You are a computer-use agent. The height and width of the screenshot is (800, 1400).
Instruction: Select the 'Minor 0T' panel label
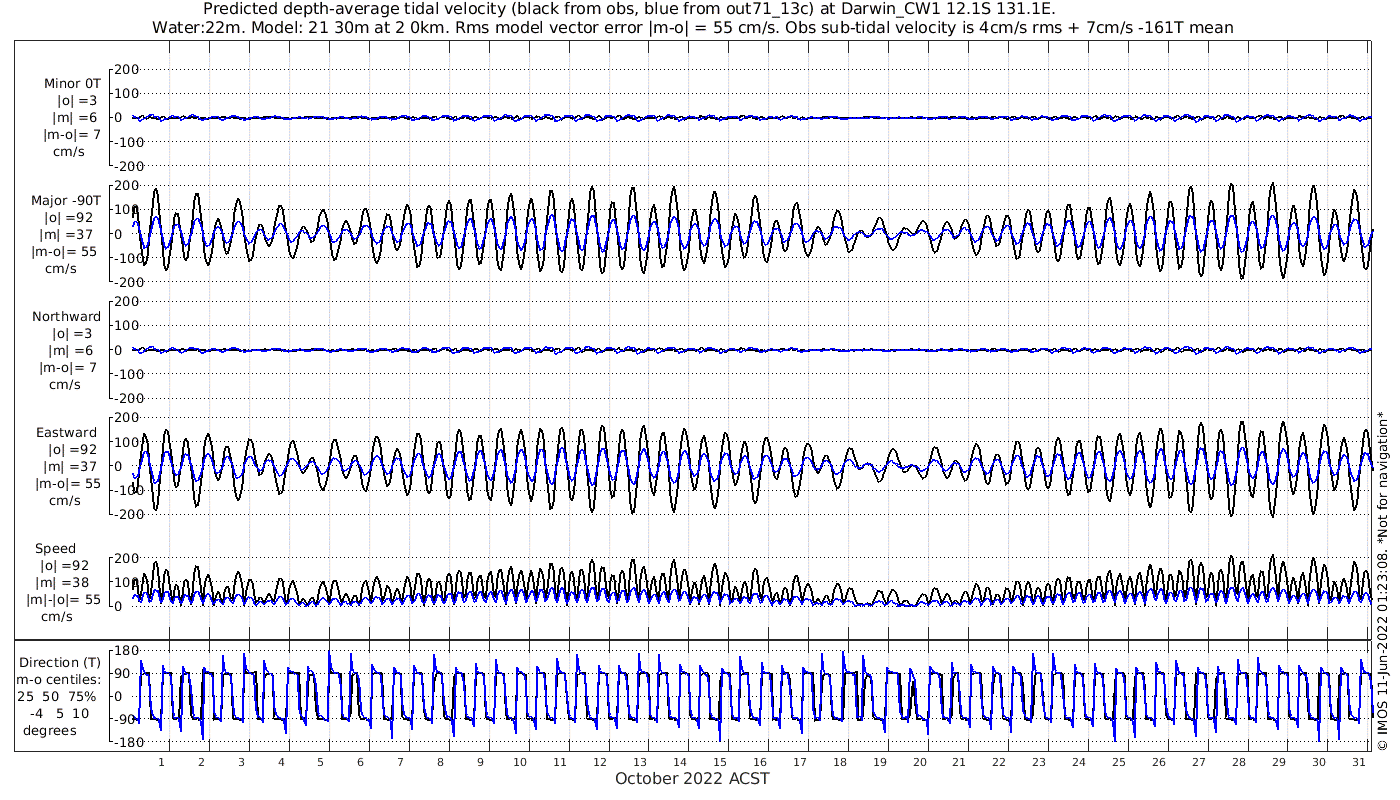[72, 84]
